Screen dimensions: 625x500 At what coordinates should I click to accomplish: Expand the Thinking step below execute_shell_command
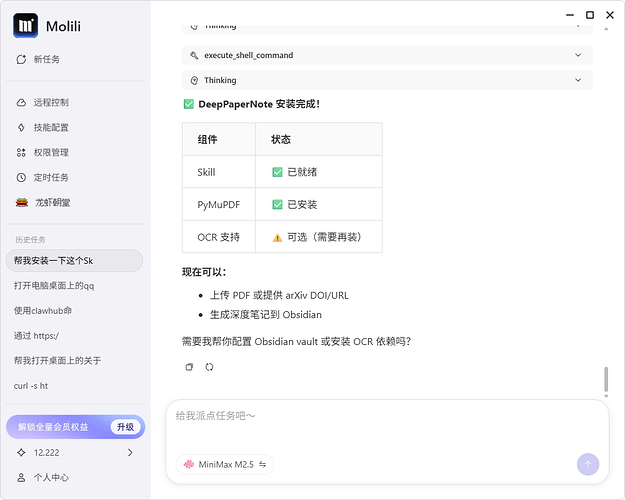click(x=387, y=80)
